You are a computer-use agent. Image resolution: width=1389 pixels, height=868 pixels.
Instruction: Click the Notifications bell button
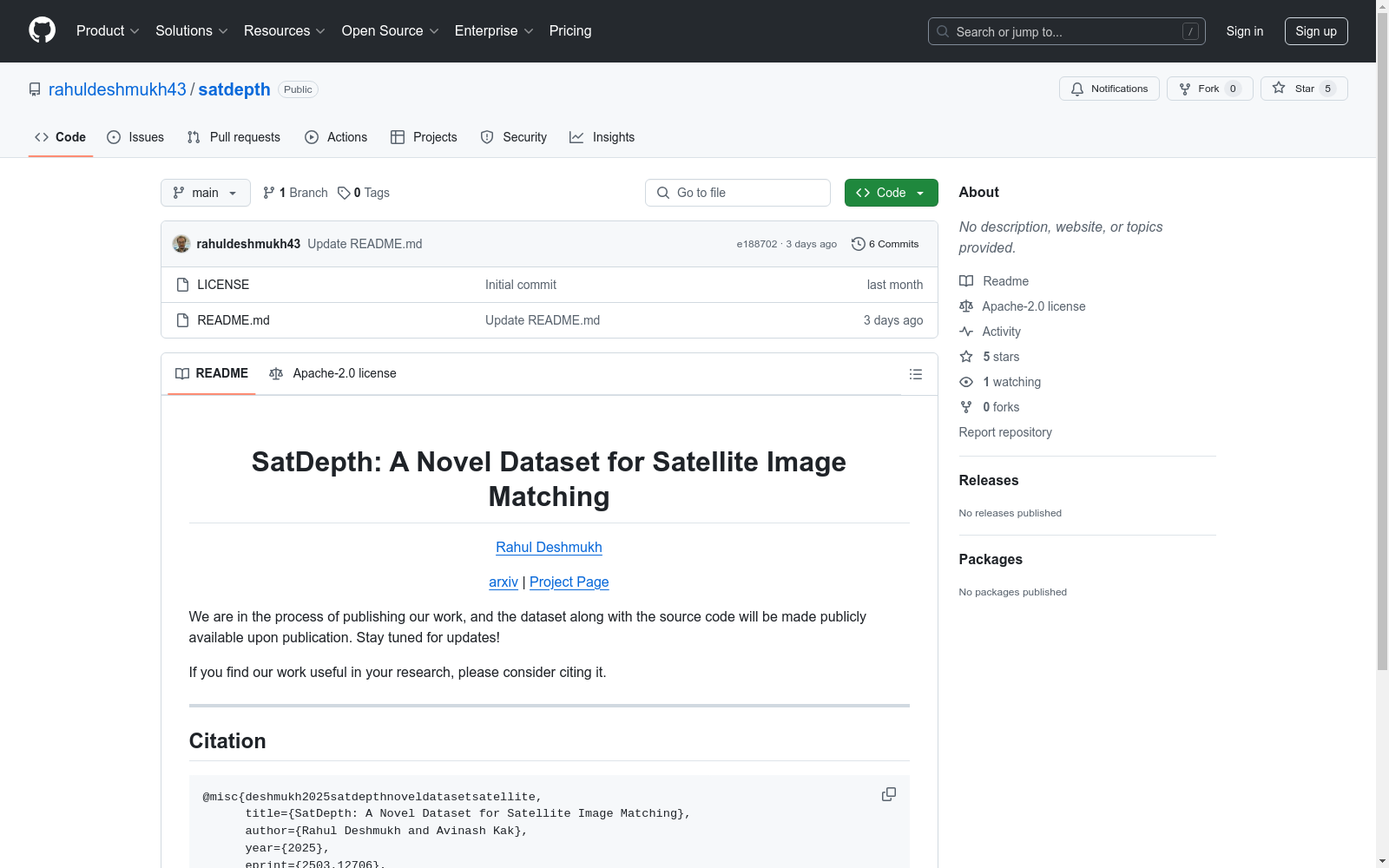[x=1109, y=89]
